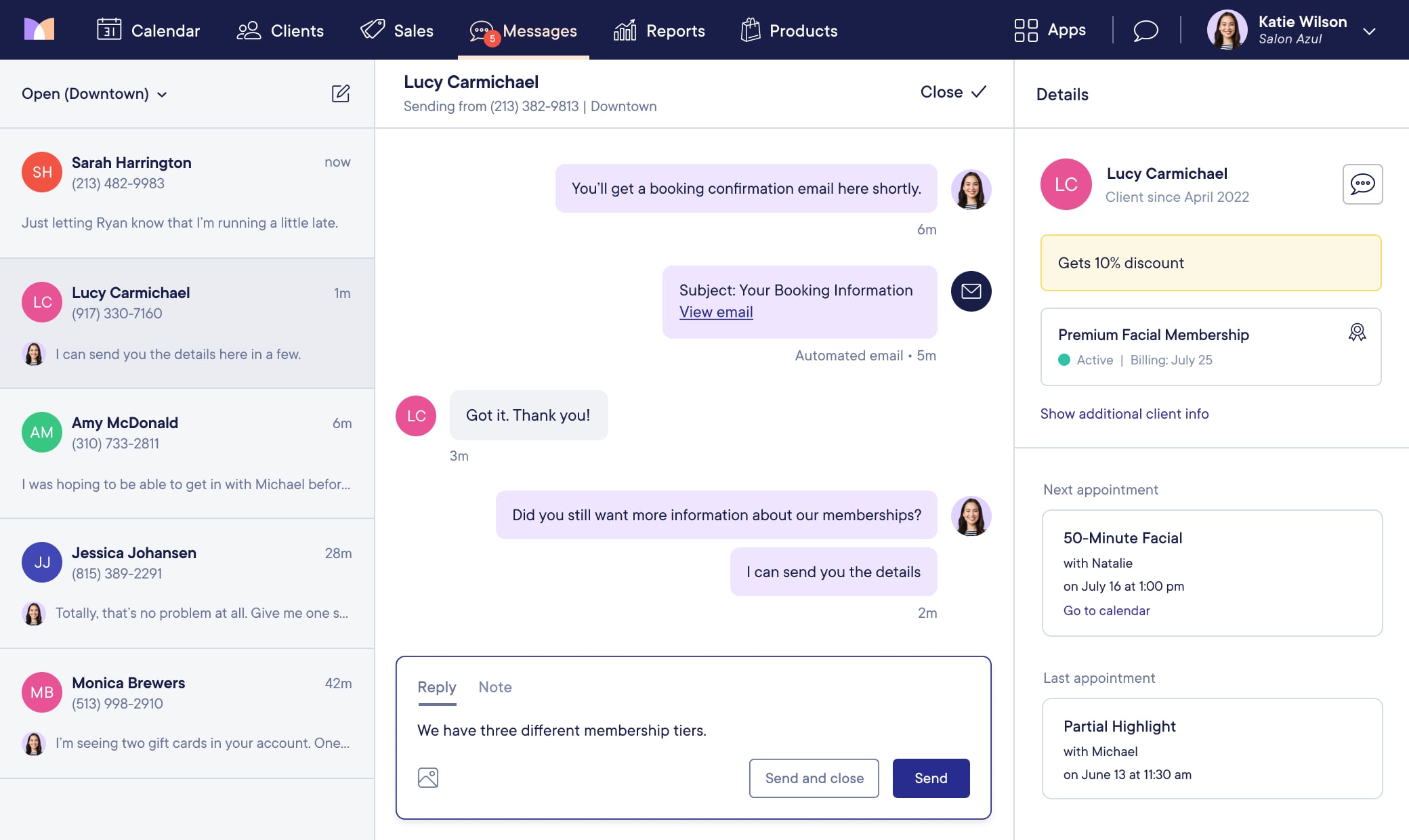Click the chat bubble icon in top bar
The height and width of the screenshot is (840, 1409).
(1145, 30)
